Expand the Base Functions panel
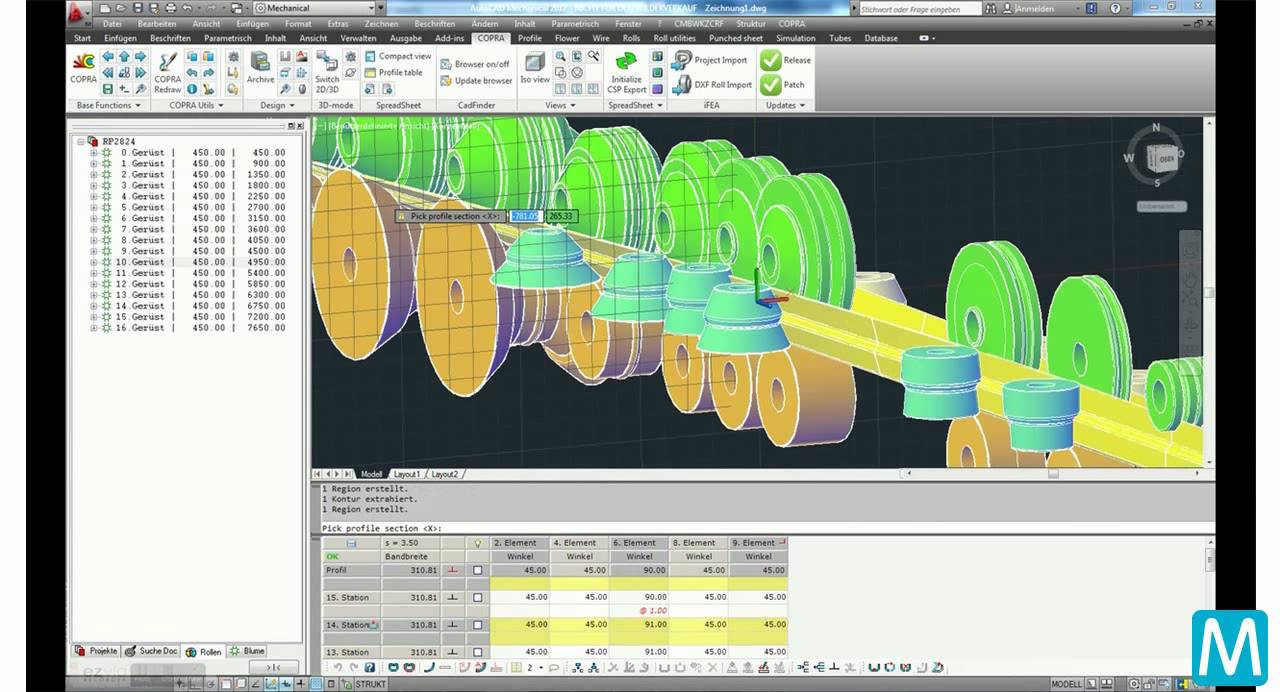The image size is (1280, 692). click(108, 105)
